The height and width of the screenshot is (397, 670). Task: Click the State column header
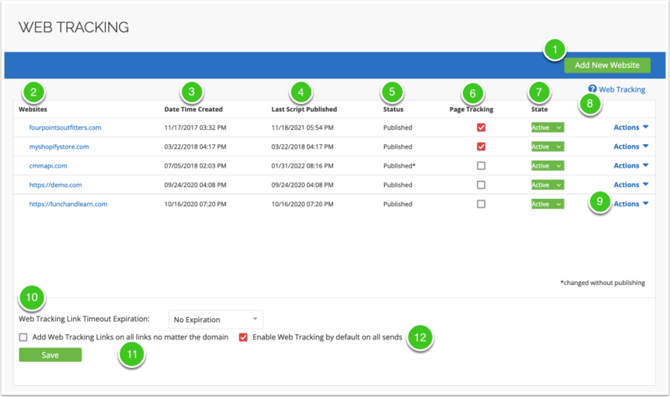pyautogui.click(x=539, y=109)
